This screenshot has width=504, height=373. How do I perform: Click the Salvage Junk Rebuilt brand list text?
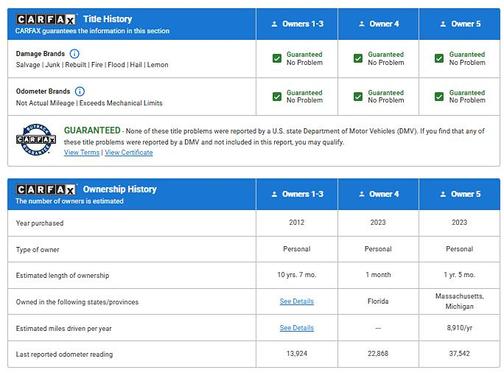click(x=92, y=65)
